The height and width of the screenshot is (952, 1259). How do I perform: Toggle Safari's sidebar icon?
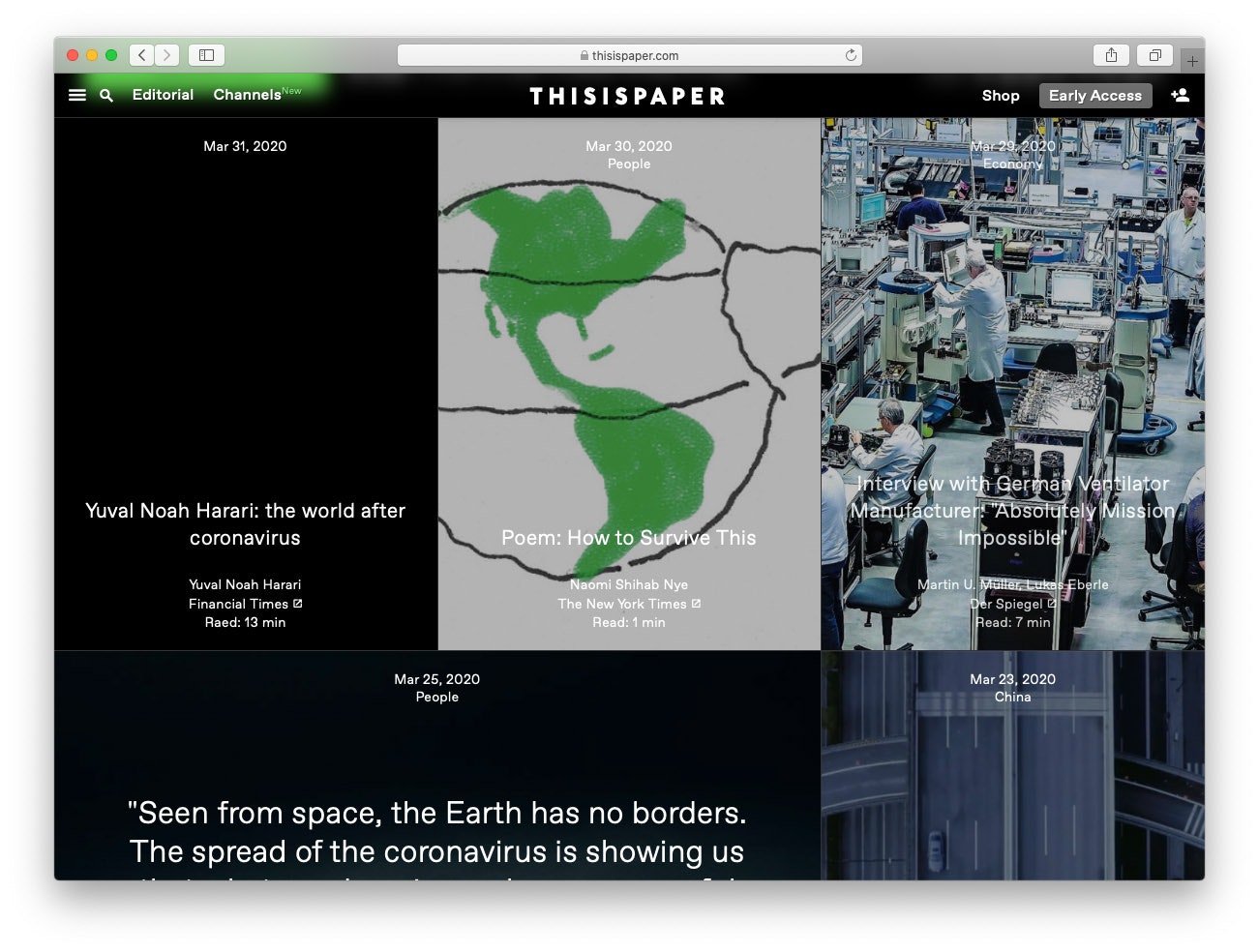(x=206, y=55)
